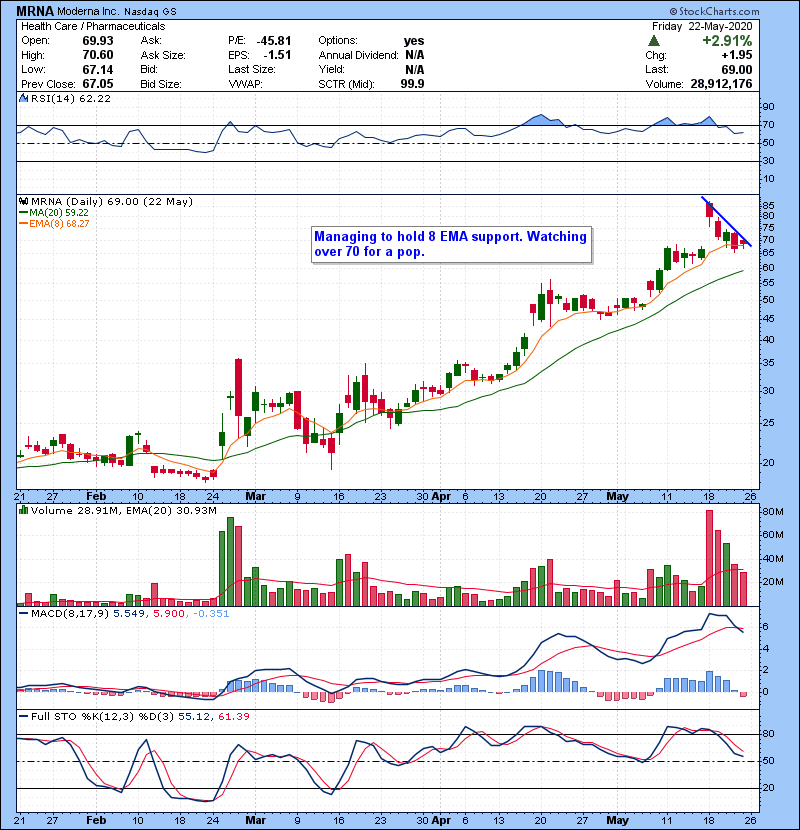Image resolution: width=800 pixels, height=830 pixels.
Task: Click the SCTR (Mid) value 99.9
Action: [412, 84]
